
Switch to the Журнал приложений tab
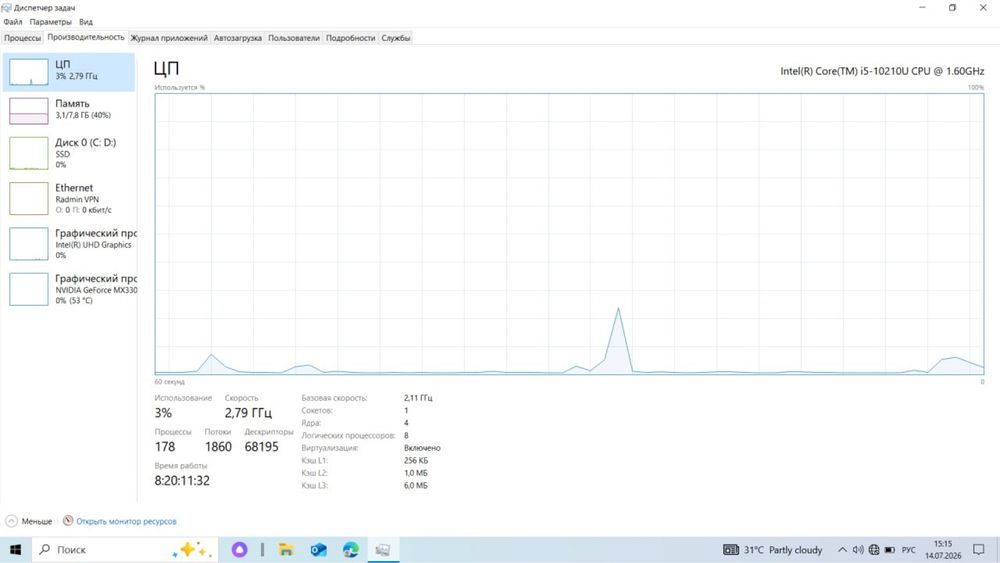click(x=169, y=38)
